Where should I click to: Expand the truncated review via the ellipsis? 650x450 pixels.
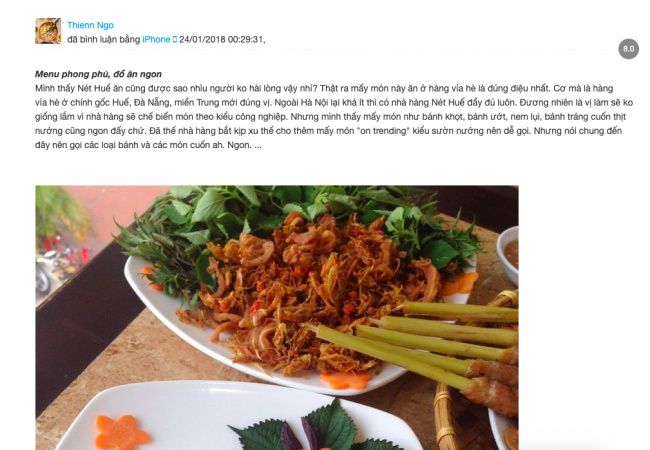pyautogui.click(x=258, y=145)
